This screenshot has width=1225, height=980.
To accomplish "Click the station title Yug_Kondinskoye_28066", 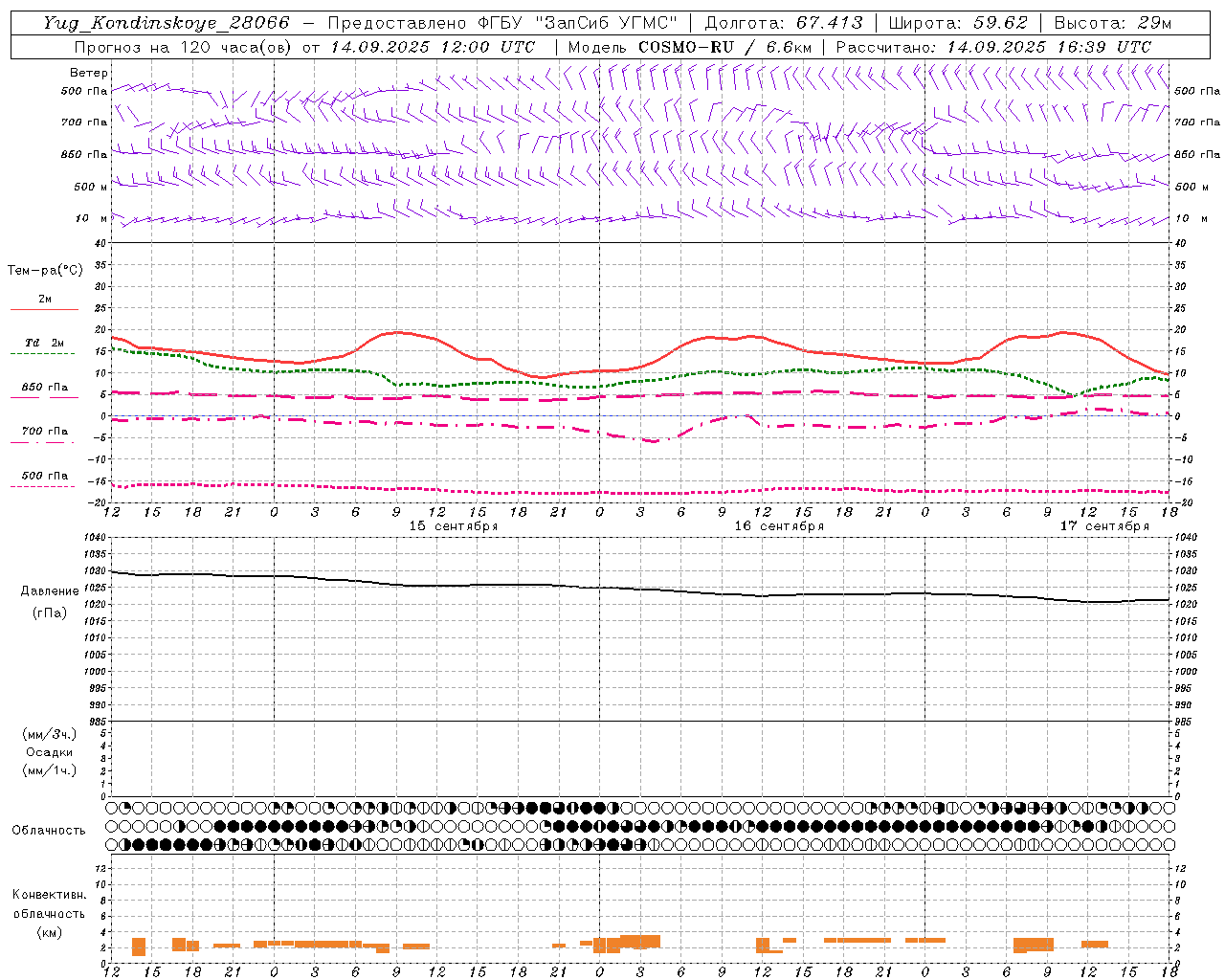I will (167, 23).
